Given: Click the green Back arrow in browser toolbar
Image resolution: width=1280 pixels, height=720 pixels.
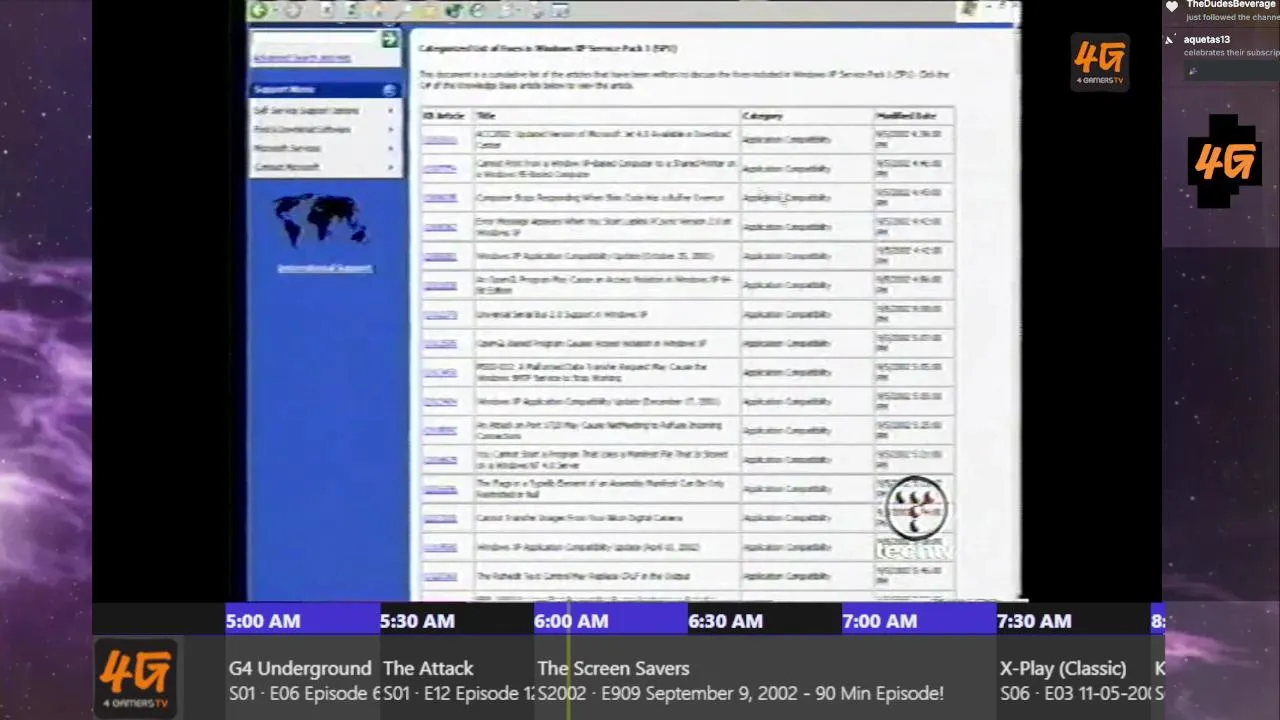Looking at the screenshot, I should (x=260, y=11).
